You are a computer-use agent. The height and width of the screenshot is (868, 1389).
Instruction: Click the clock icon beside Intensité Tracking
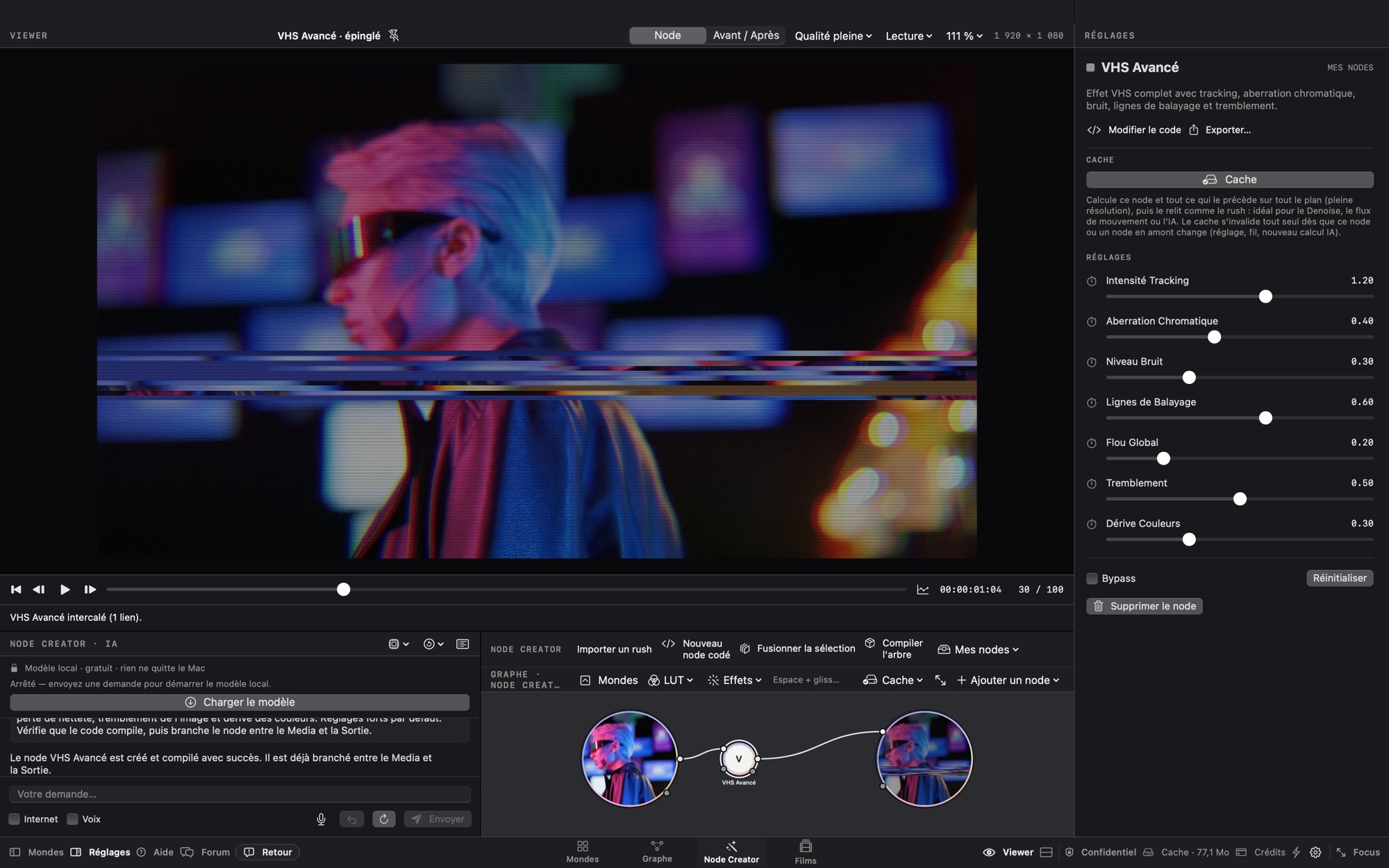click(x=1092, y=281)
